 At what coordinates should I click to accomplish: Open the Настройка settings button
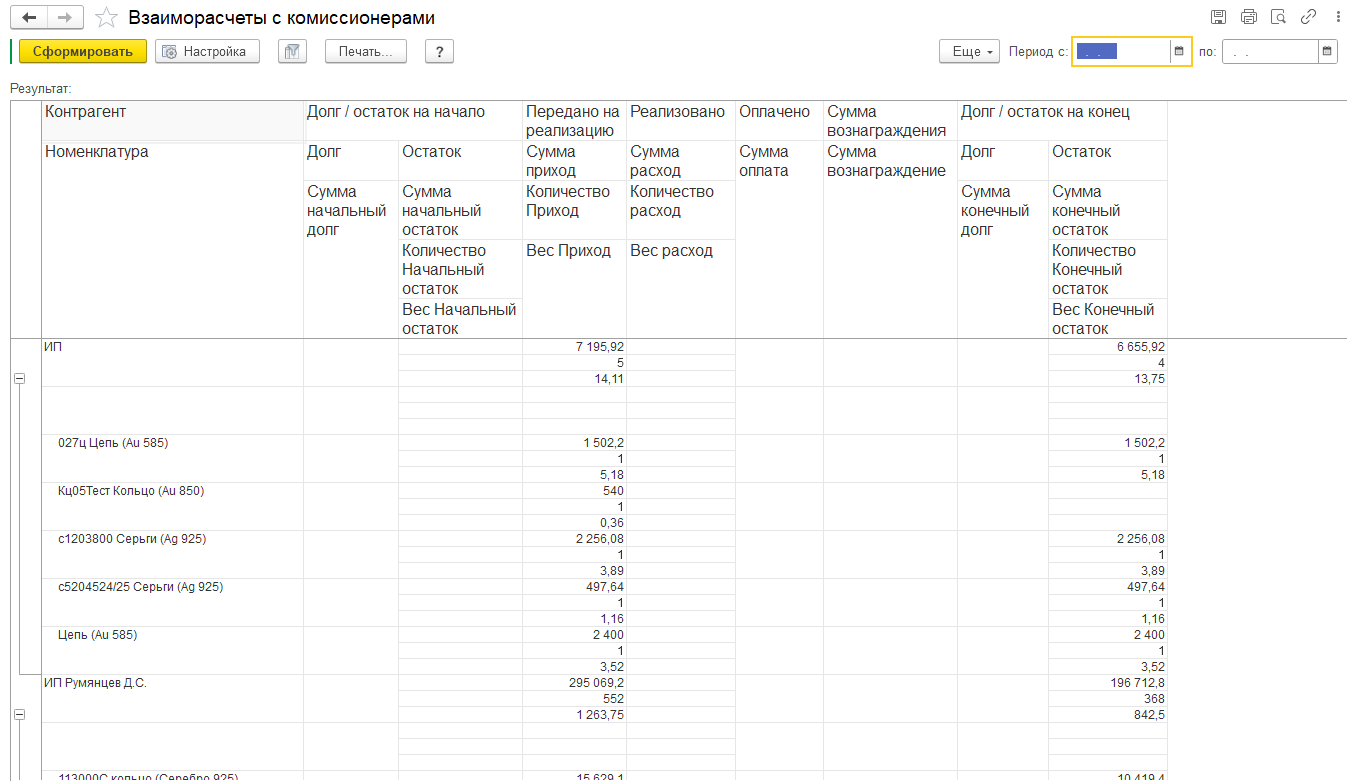[x=207, y=52]
